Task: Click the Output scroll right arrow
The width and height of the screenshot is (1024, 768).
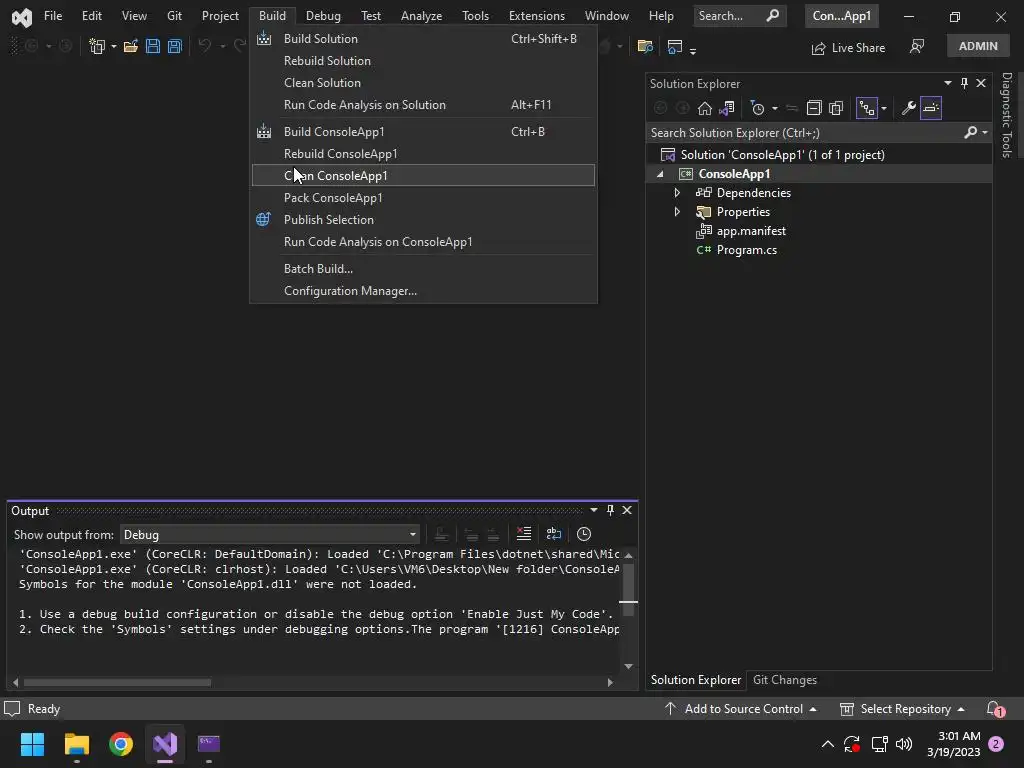Action: tap(610, 682)
